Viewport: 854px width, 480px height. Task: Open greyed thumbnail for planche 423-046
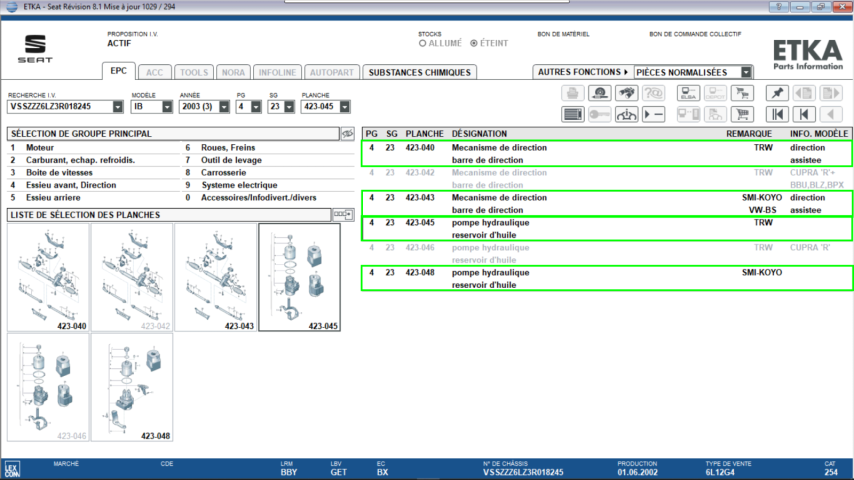coord(48,387)
